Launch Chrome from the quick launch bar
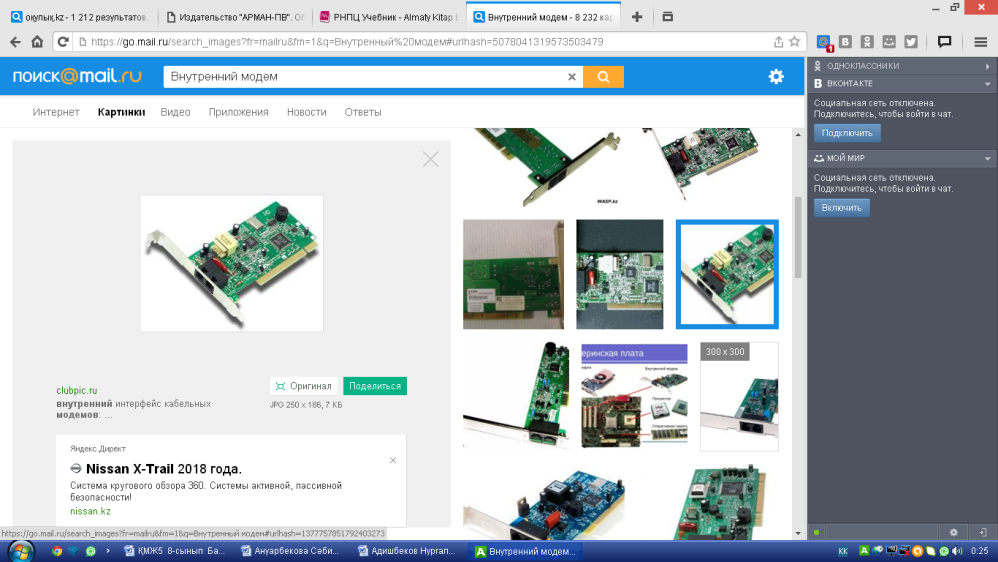Image resolution: width=998 pixels, height=562 pixels. [57, 551]
